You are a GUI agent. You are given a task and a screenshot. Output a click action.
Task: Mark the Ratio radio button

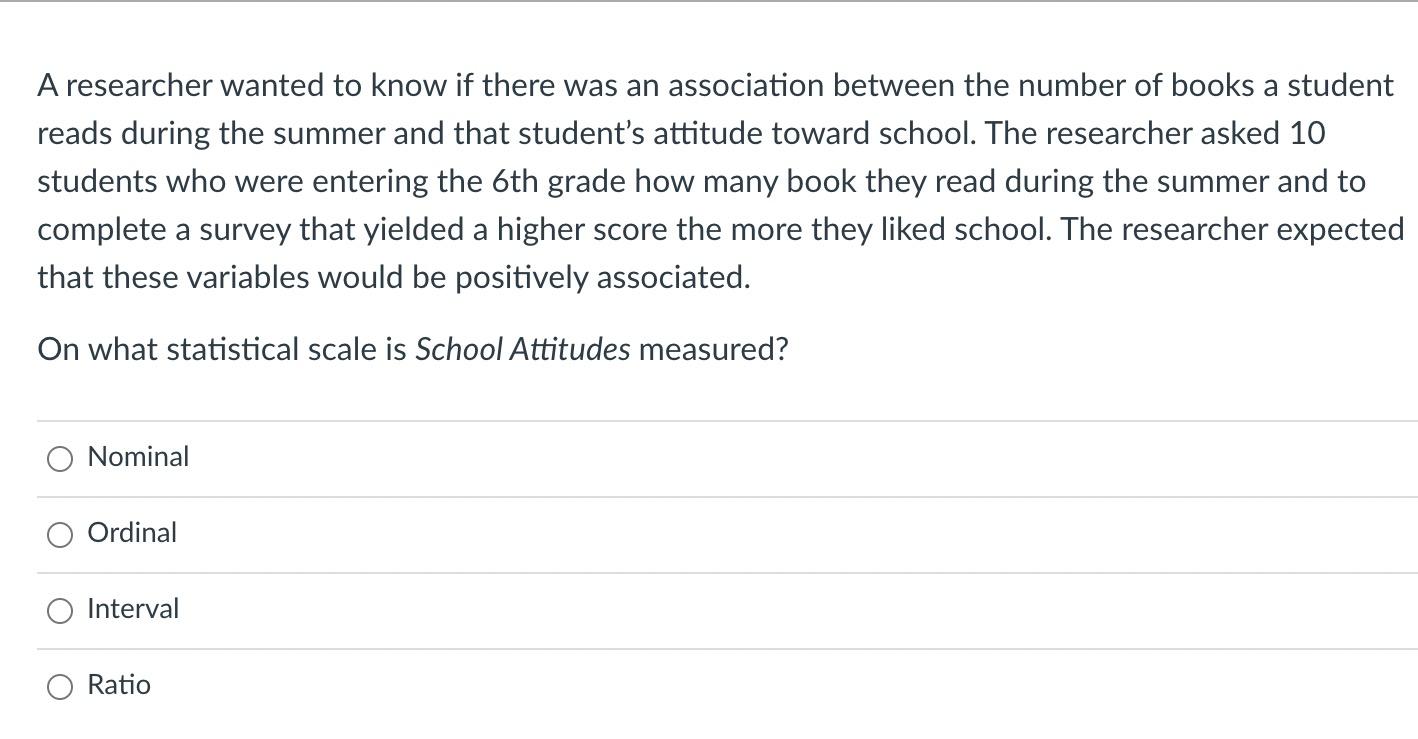pyautogui.click(x=60, y=687)
